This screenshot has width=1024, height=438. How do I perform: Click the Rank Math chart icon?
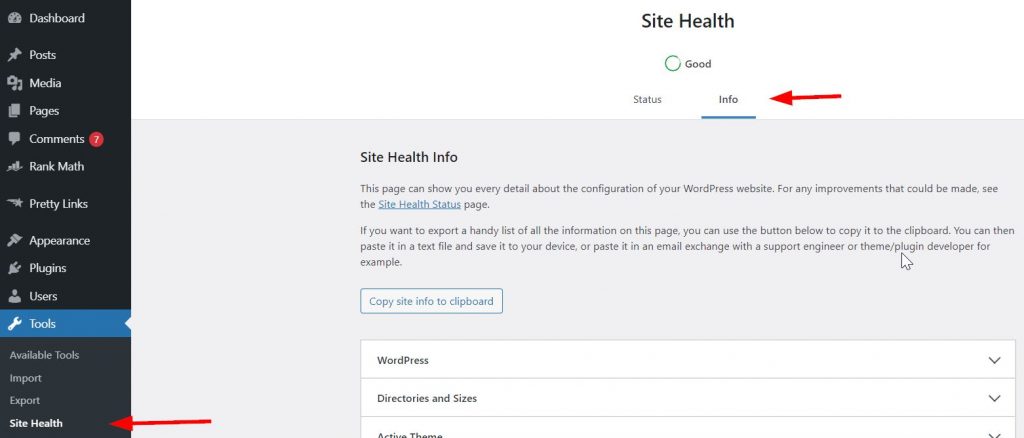pyautogui.click(x=14, y=166)
